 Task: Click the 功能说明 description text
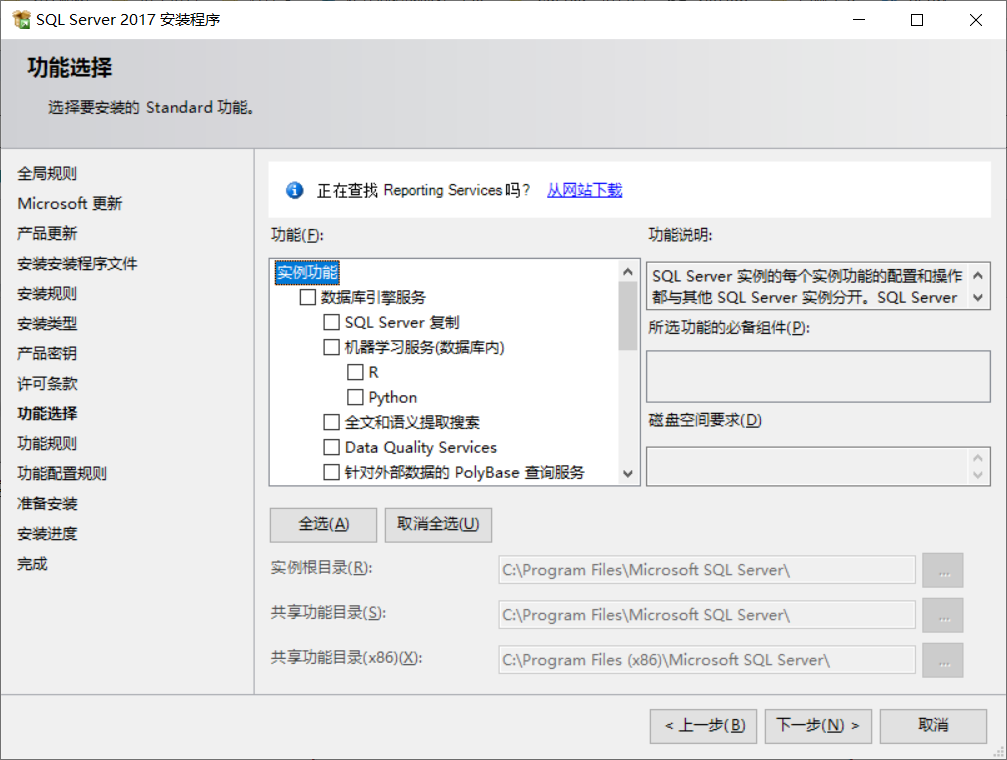807,287
